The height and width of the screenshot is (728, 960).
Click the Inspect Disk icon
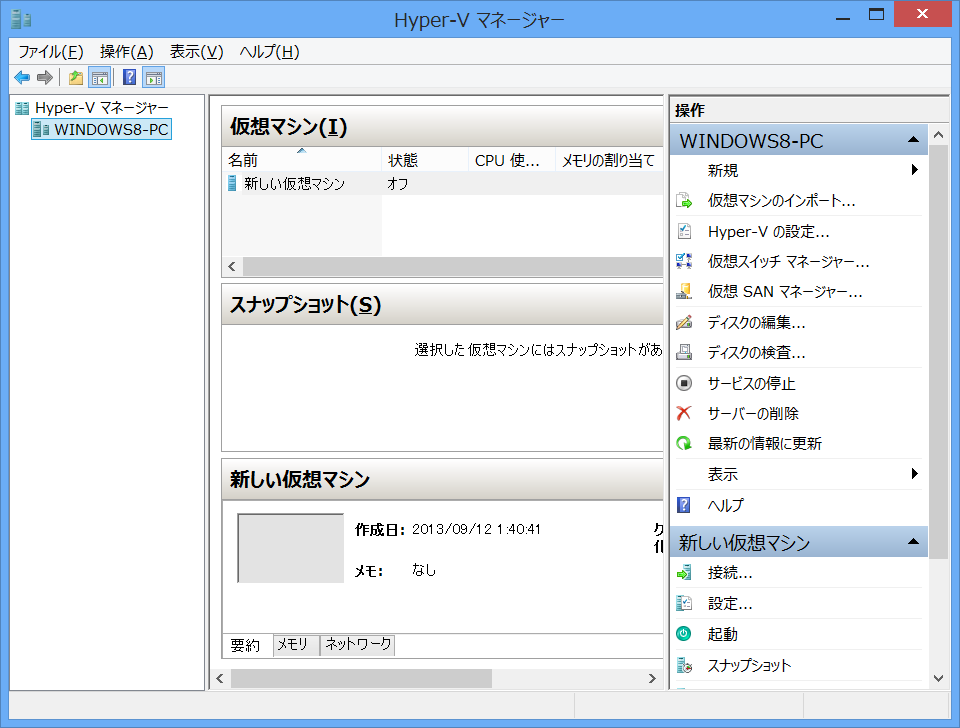click(x=684, y=353)
